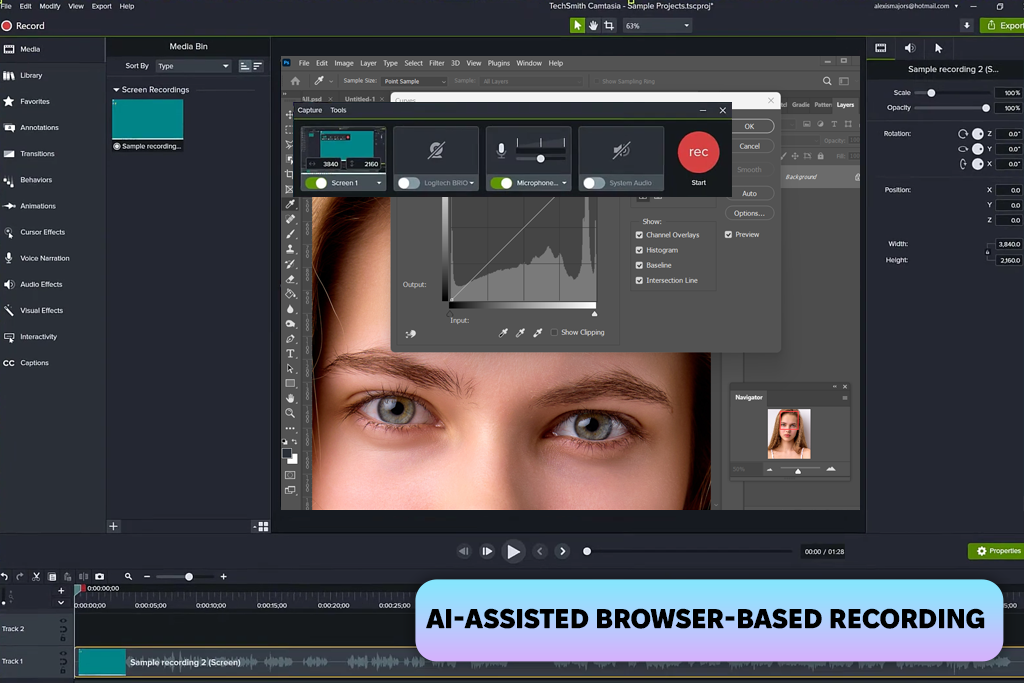Switch Media Bin to thumbnail grid view

(x=263, y=526)
